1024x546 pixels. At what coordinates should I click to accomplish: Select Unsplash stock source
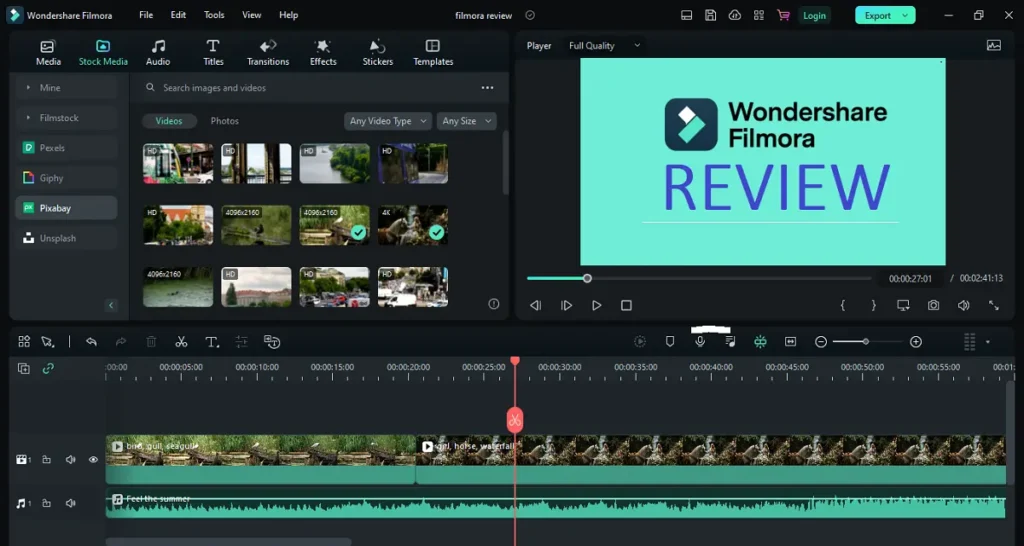tap(66, 238)
